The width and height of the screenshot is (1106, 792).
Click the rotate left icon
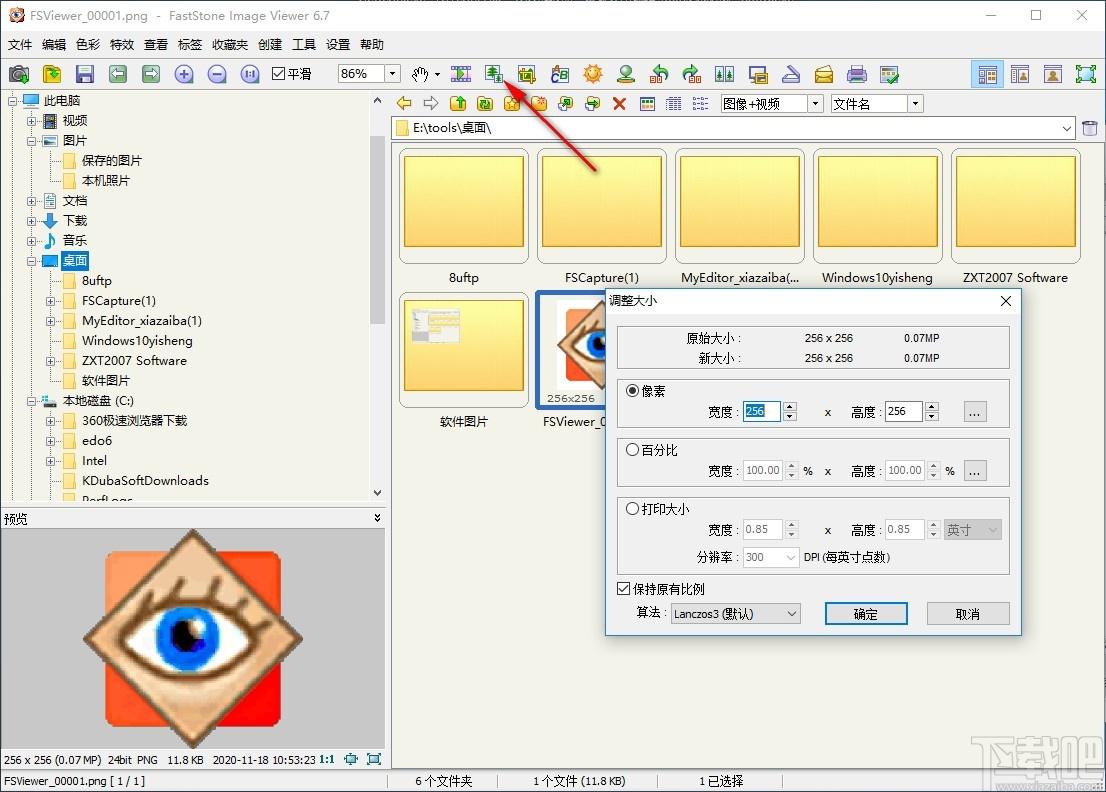click(x=659, y=74)
